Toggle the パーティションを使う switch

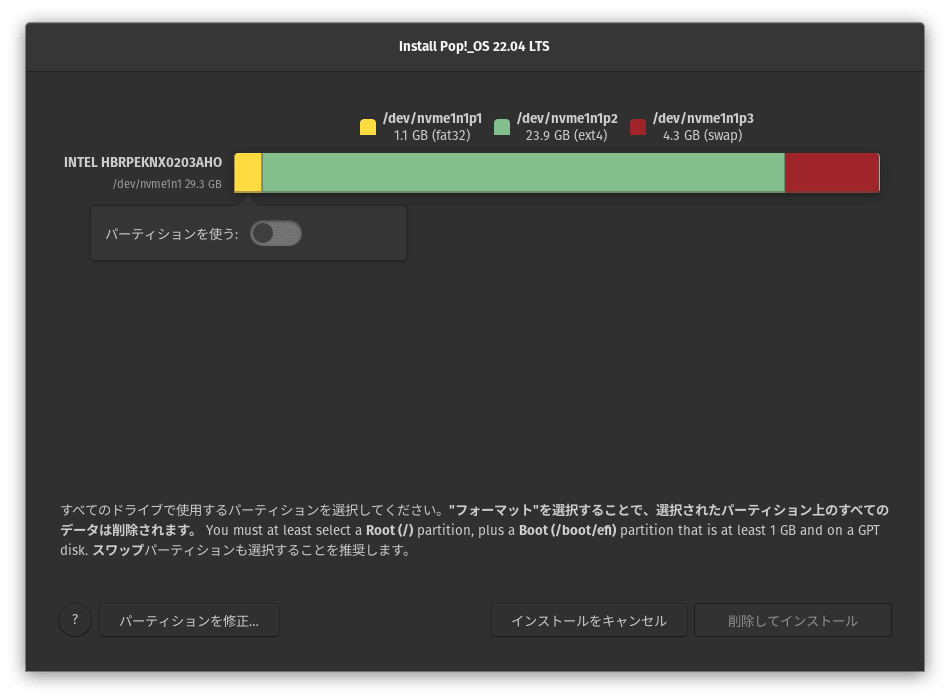pyautogui.click(x=276, y=233)
